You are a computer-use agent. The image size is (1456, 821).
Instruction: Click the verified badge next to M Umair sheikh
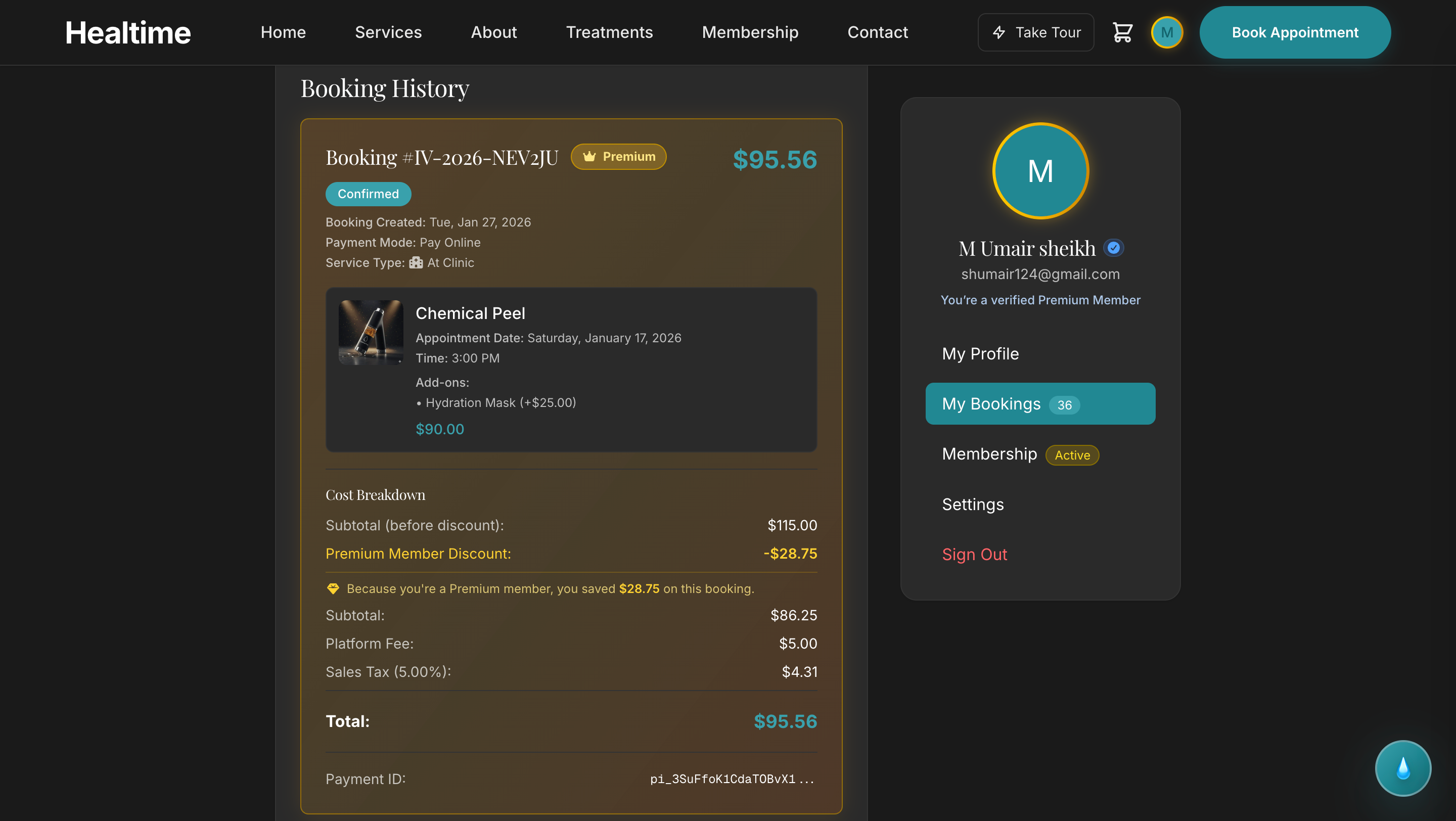click(x=1113, y=248)
